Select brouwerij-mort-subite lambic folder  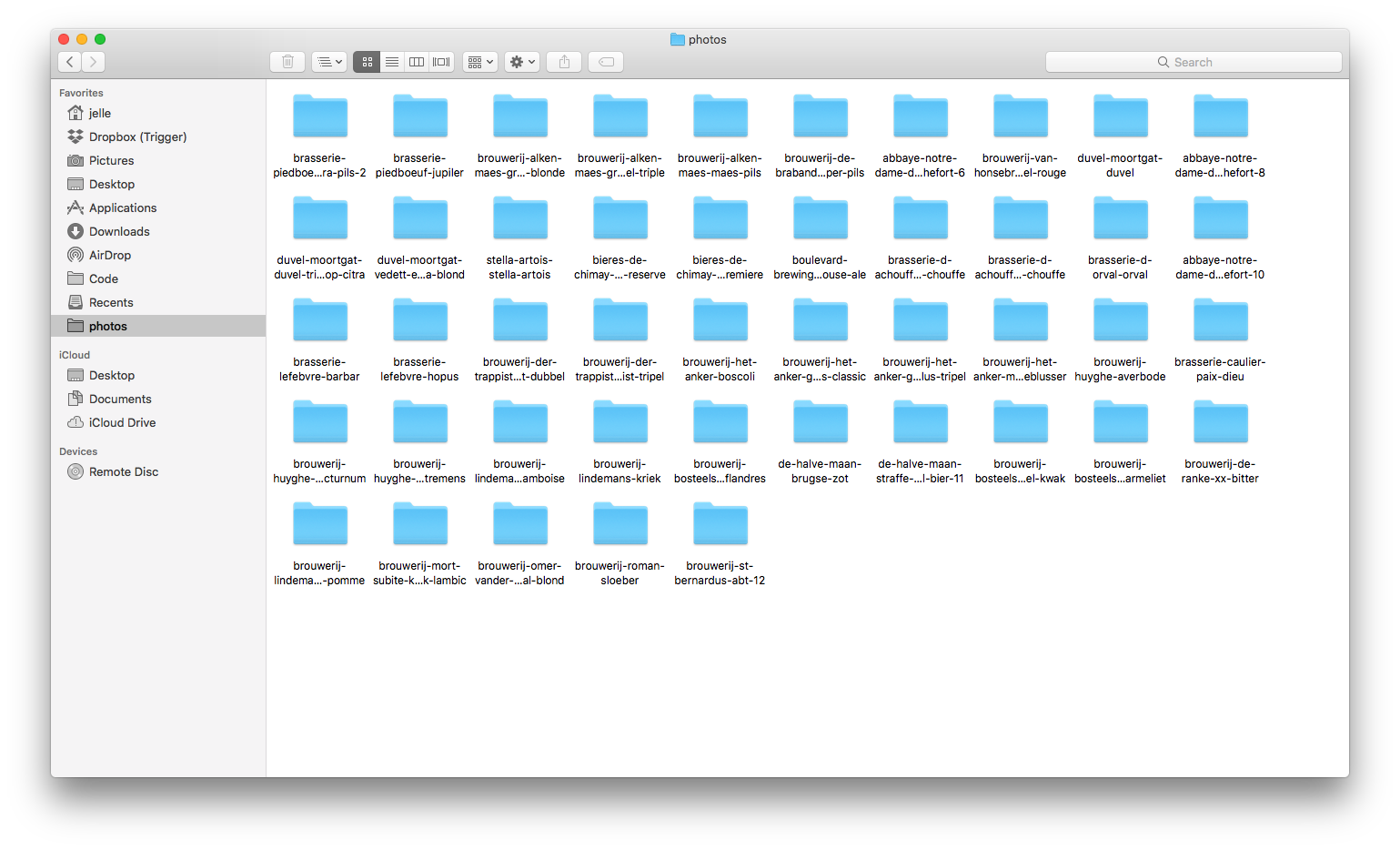coord(419,525)
